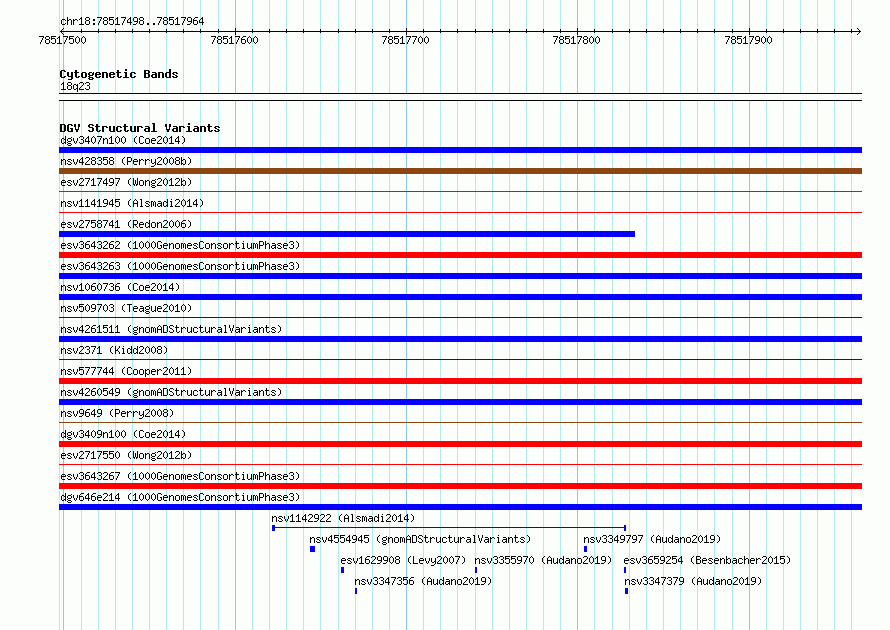Screen dimensions: 890x630
Task: Select esv3643267 (1000GenomesConsortiumPhase3) label
Action: pos(180,476)
